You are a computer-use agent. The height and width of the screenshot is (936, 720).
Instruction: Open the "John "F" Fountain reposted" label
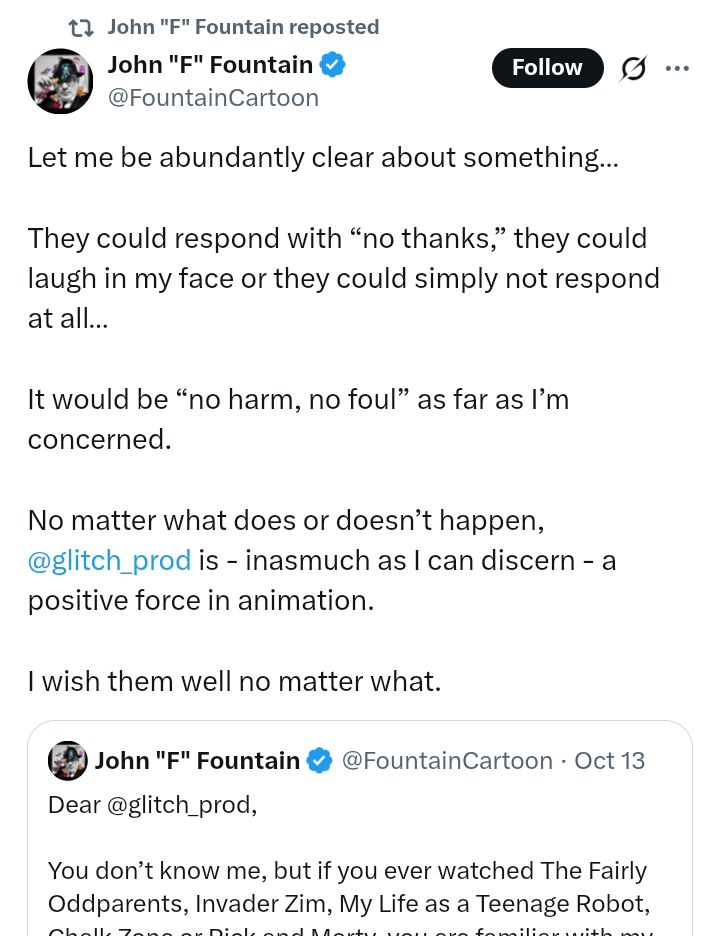pyautogui.click(x=243, y=27)
